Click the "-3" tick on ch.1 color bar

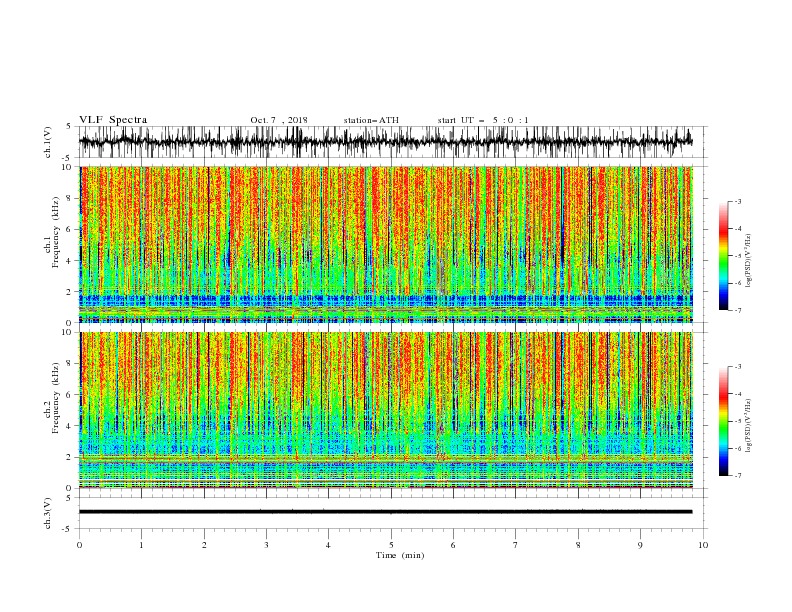click(738, 201)
